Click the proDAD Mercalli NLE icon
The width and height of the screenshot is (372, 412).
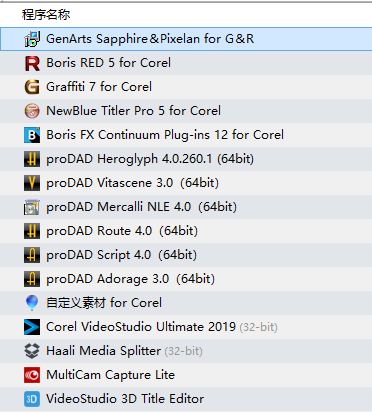click(x=32, y=207)
